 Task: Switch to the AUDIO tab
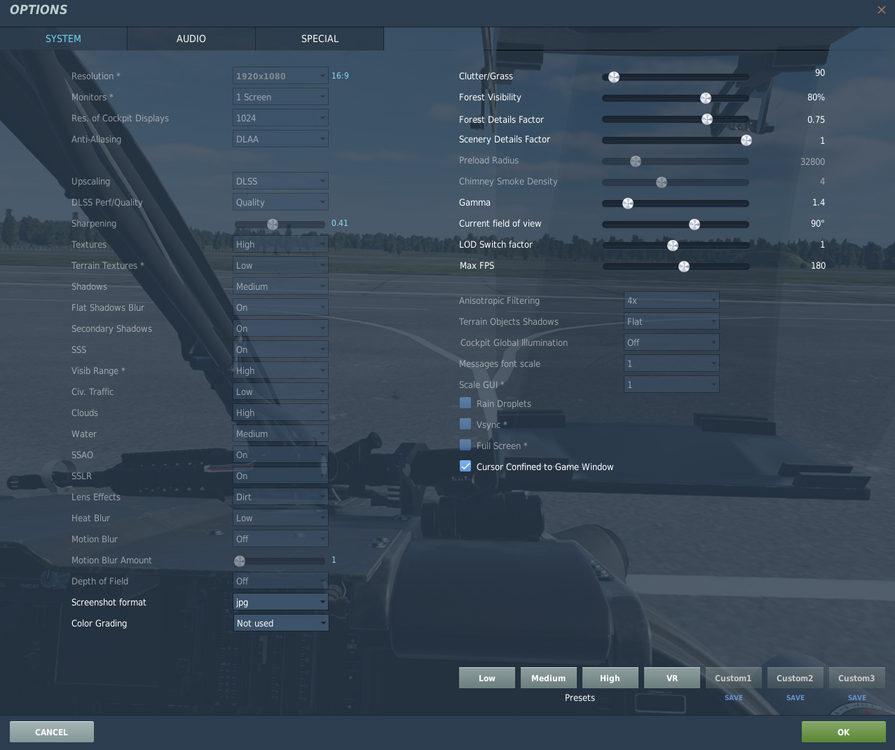tap(191, 39)
